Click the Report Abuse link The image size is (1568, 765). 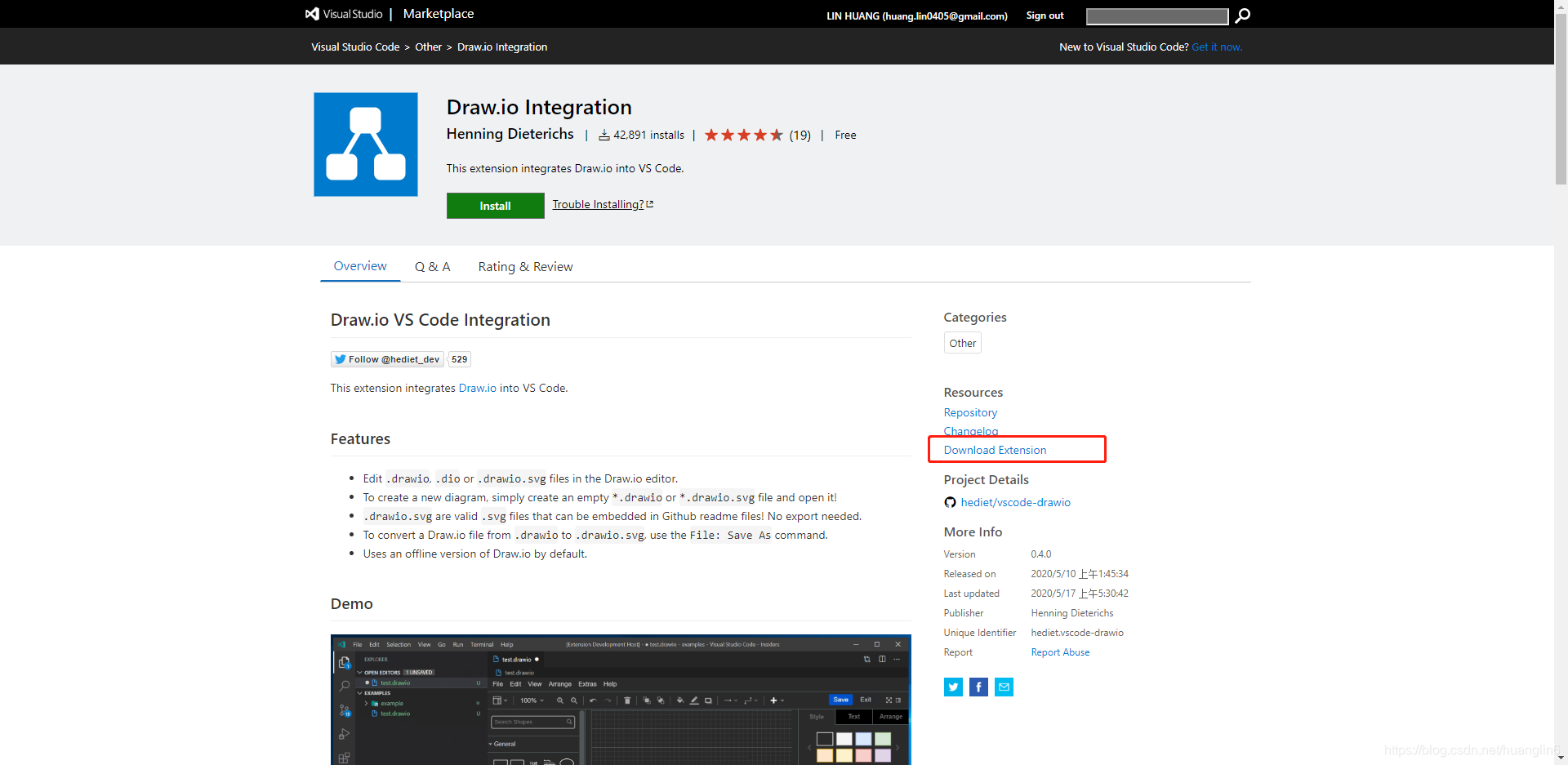[x=1060, y=652]
